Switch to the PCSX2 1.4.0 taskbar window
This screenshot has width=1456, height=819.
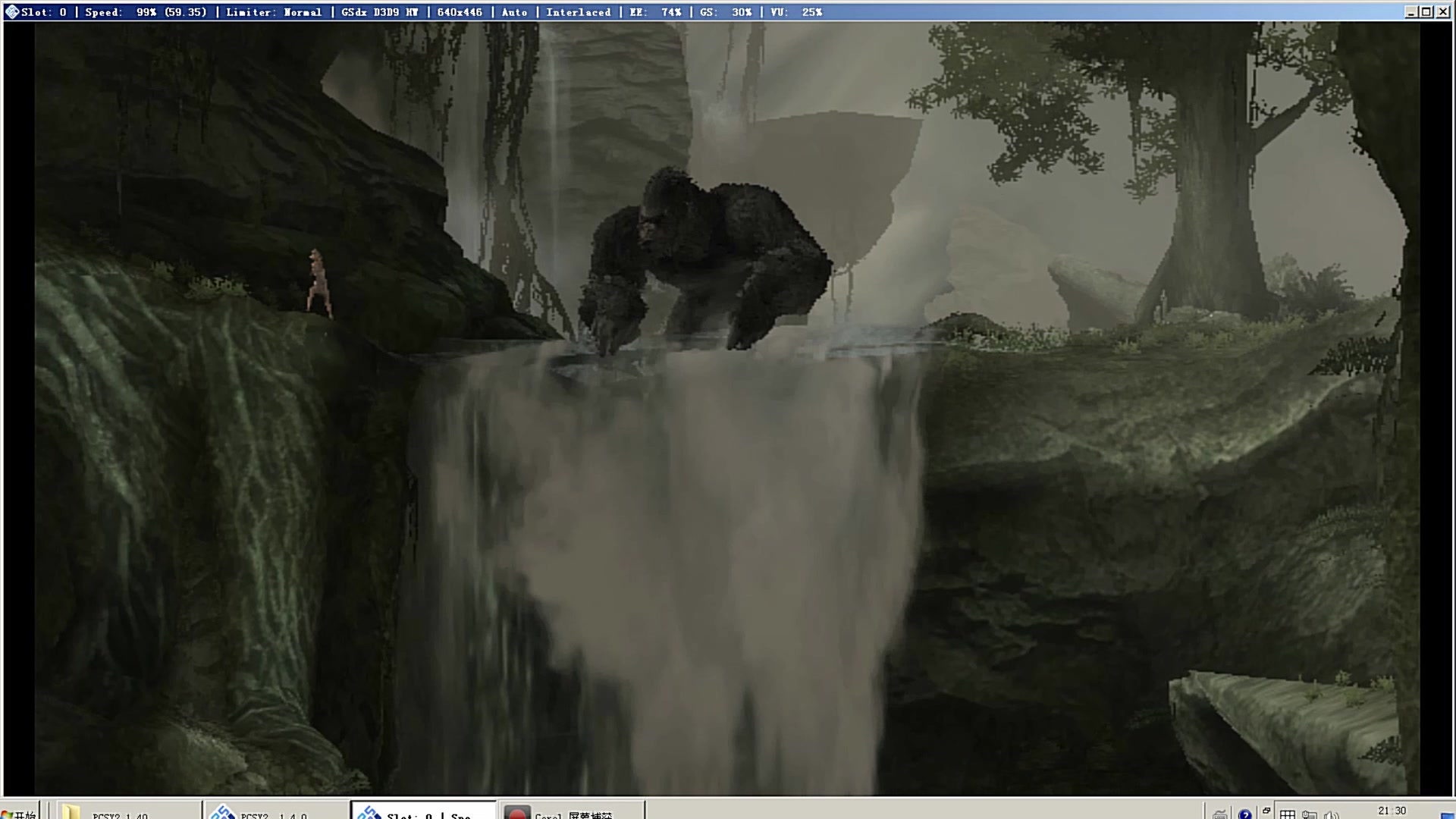[276, 811]
